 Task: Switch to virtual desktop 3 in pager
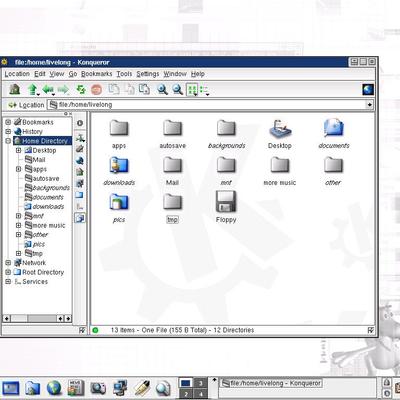coord(200,383)
